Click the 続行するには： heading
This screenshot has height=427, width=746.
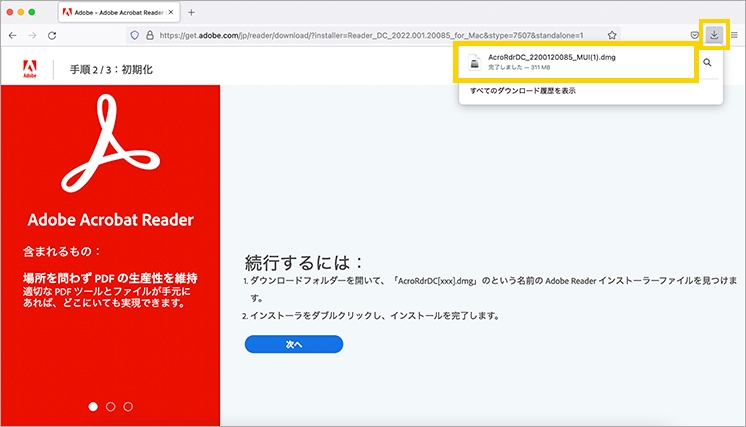[304, 262]
